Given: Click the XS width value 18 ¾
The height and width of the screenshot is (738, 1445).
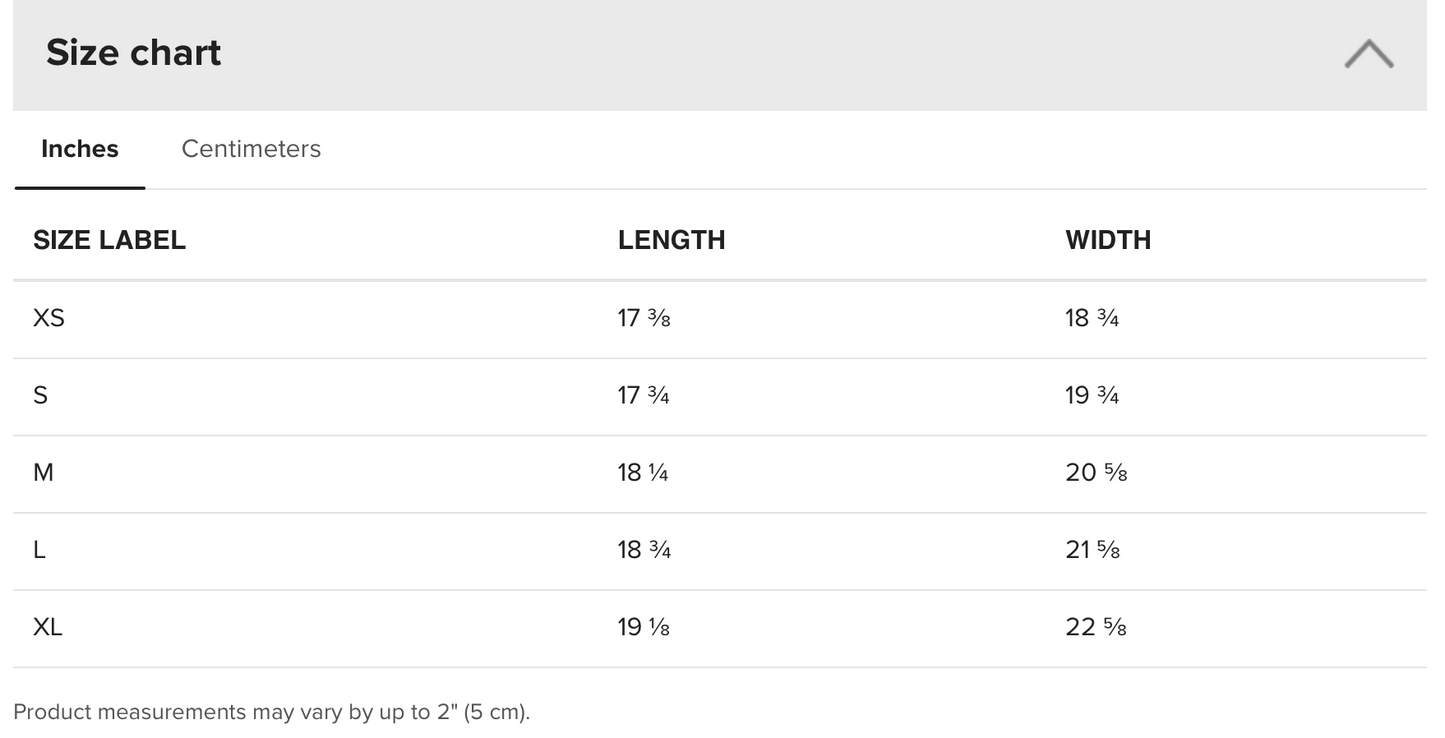Looking at the screenshot, I should pyautogui.click(x=1092, y=318).
